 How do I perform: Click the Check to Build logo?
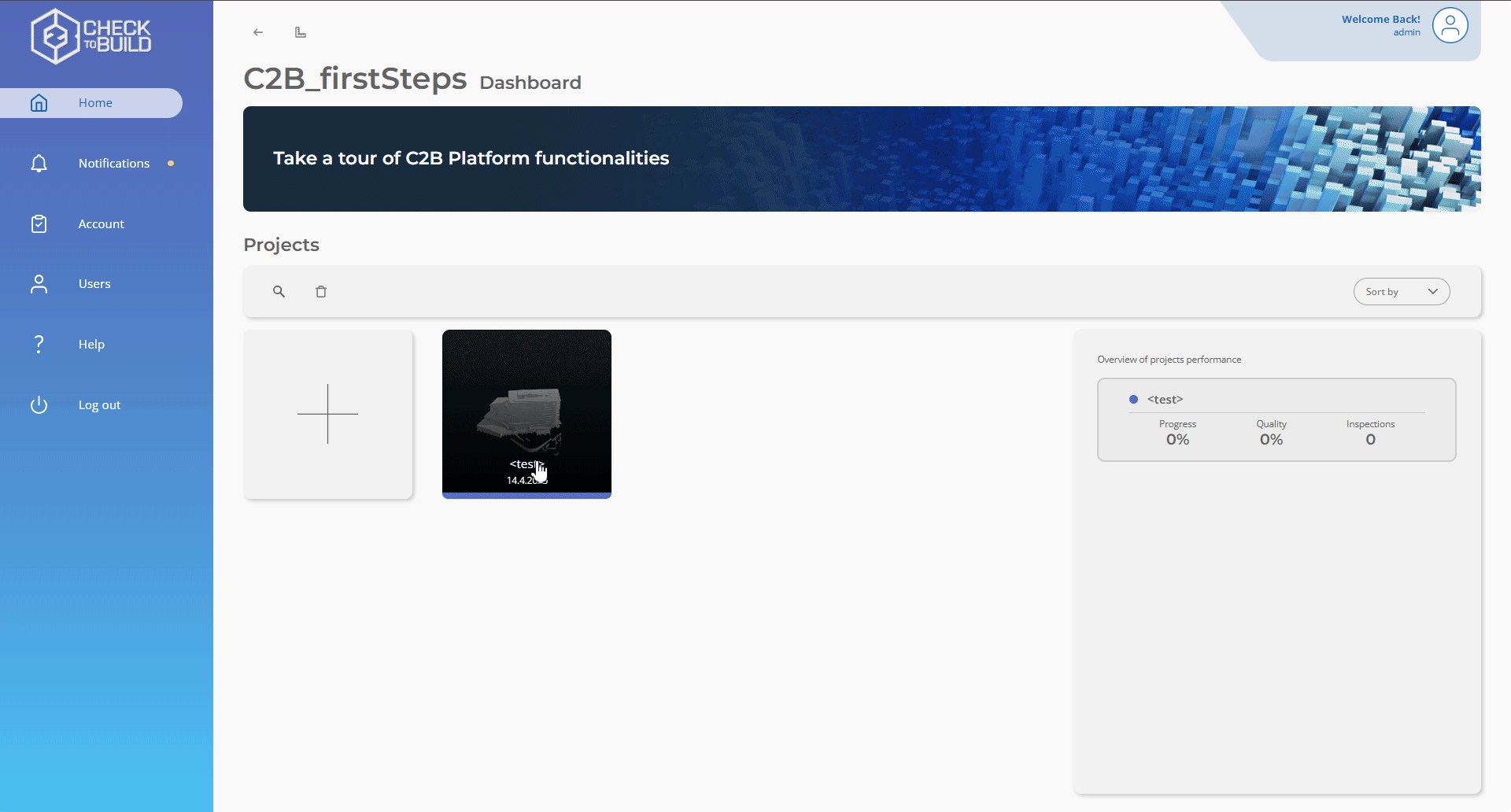(x=91, y=36)
